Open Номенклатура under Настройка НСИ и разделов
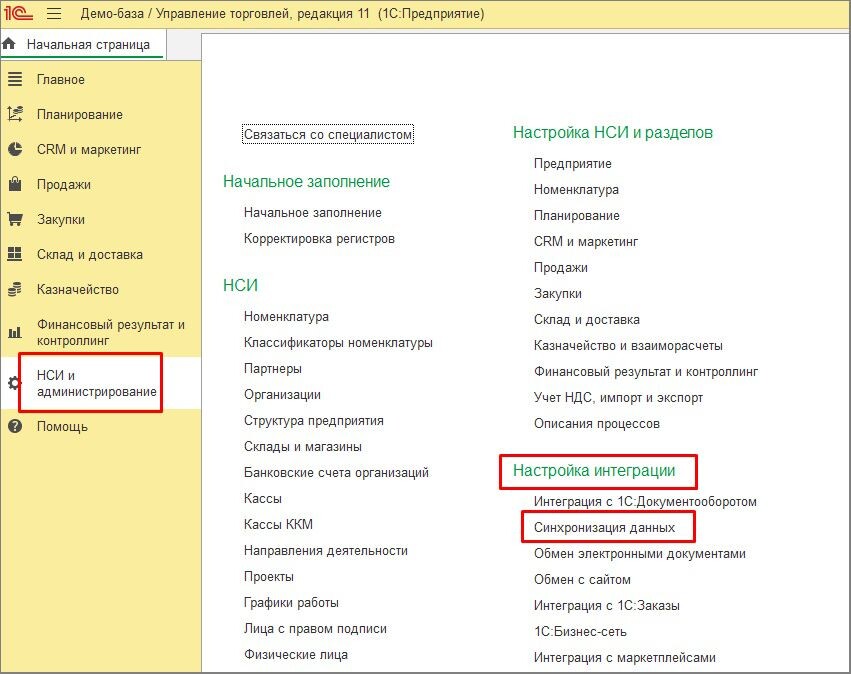The width and height of the screenshot is (851, 674). [576, 189]
